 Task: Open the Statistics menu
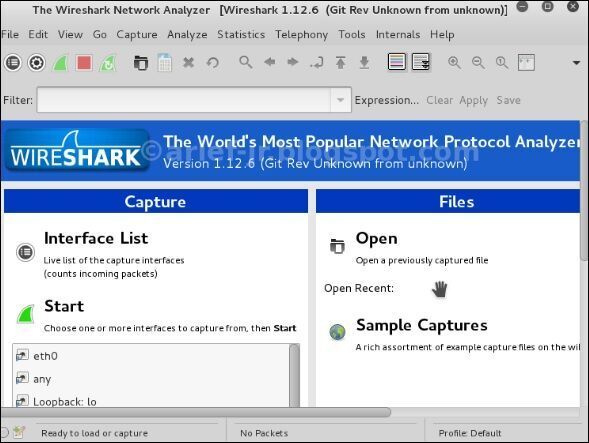[241, 35]
